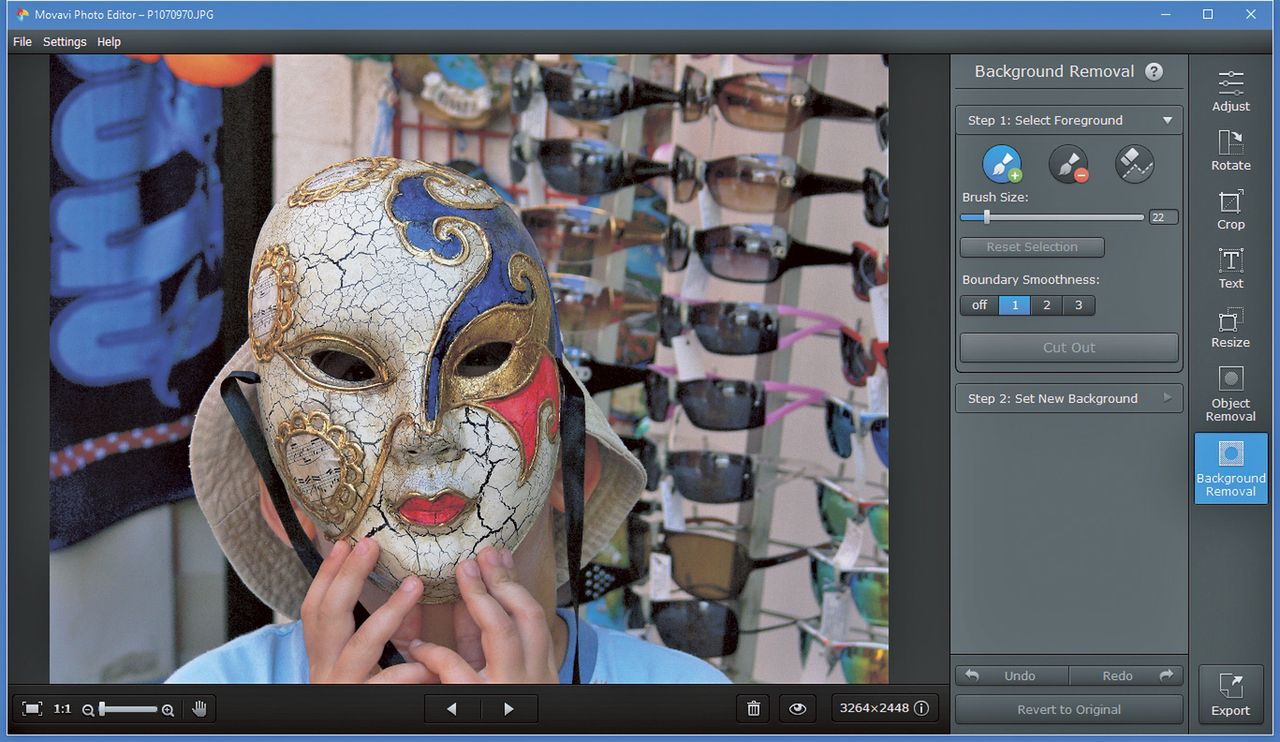Adjust the zoom level slider

click(x=128, y=710)
